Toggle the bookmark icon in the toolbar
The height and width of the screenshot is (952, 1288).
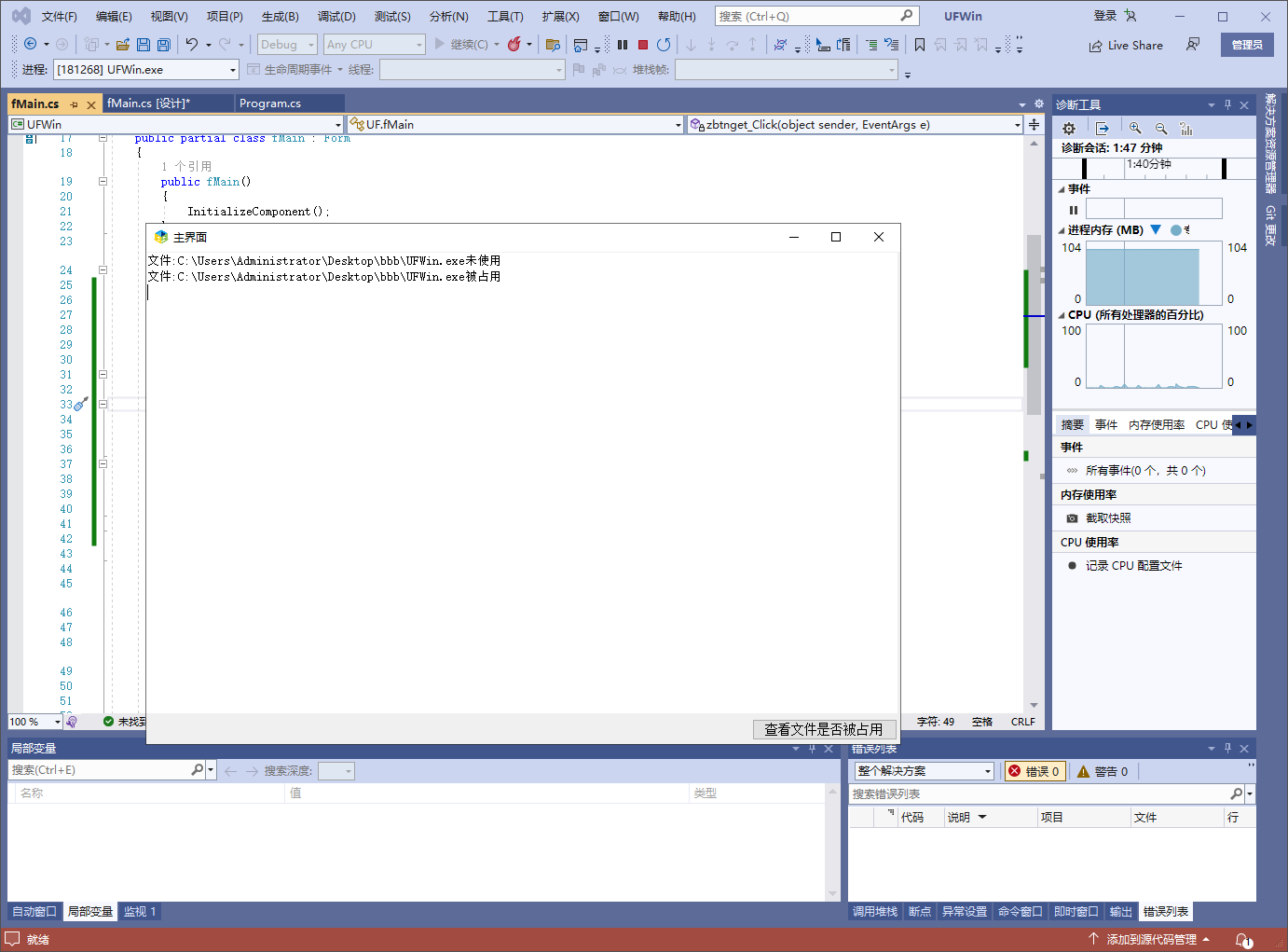click(x=920, y=44)
